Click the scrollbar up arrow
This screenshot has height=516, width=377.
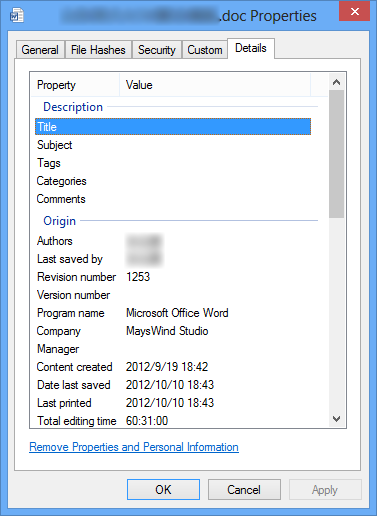(x=337, y=82)
